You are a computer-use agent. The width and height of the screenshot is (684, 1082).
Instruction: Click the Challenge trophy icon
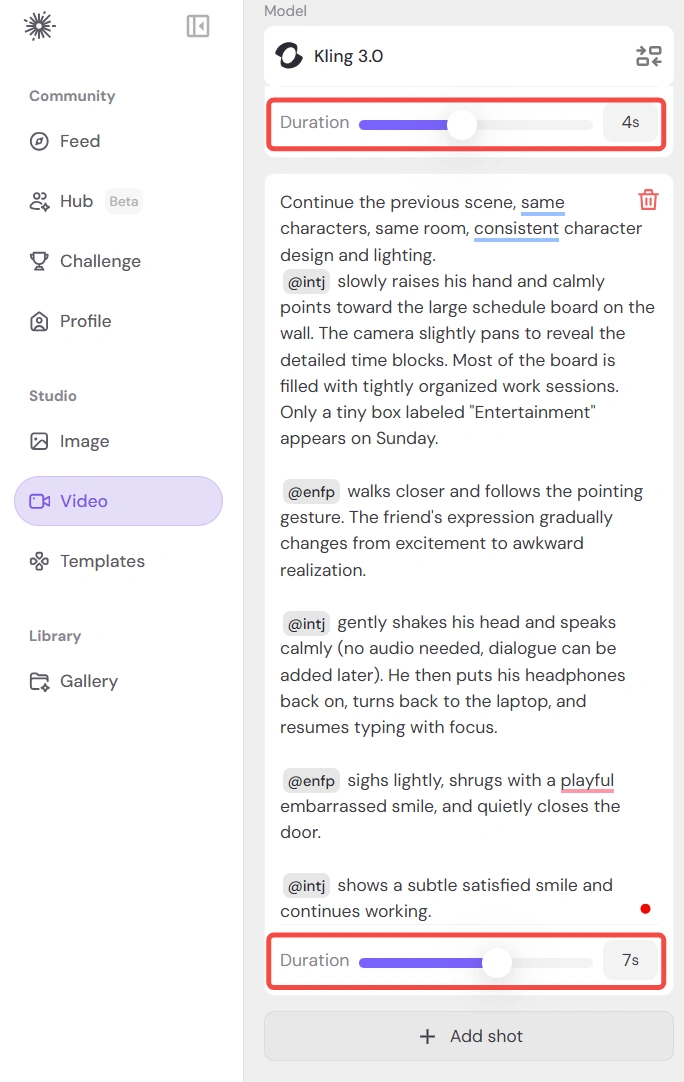(x=39, y=261)
